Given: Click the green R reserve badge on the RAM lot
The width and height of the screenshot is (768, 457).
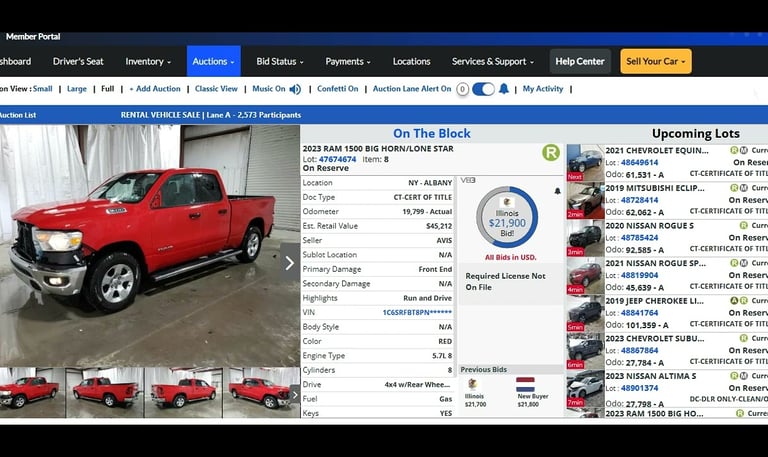Looking at the screenshot, I should coord(551,152).
